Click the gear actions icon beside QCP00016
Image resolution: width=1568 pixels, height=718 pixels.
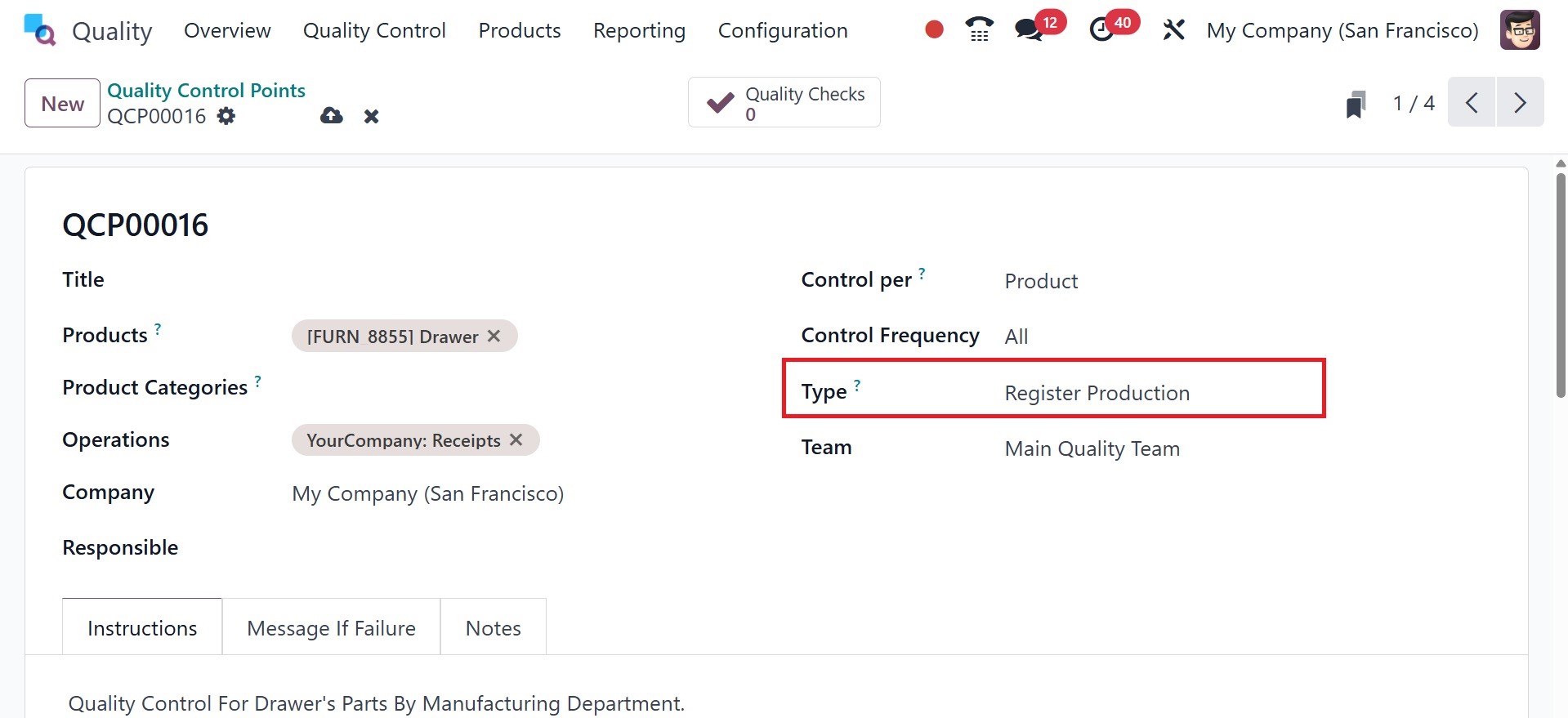[x=226, y=116]
